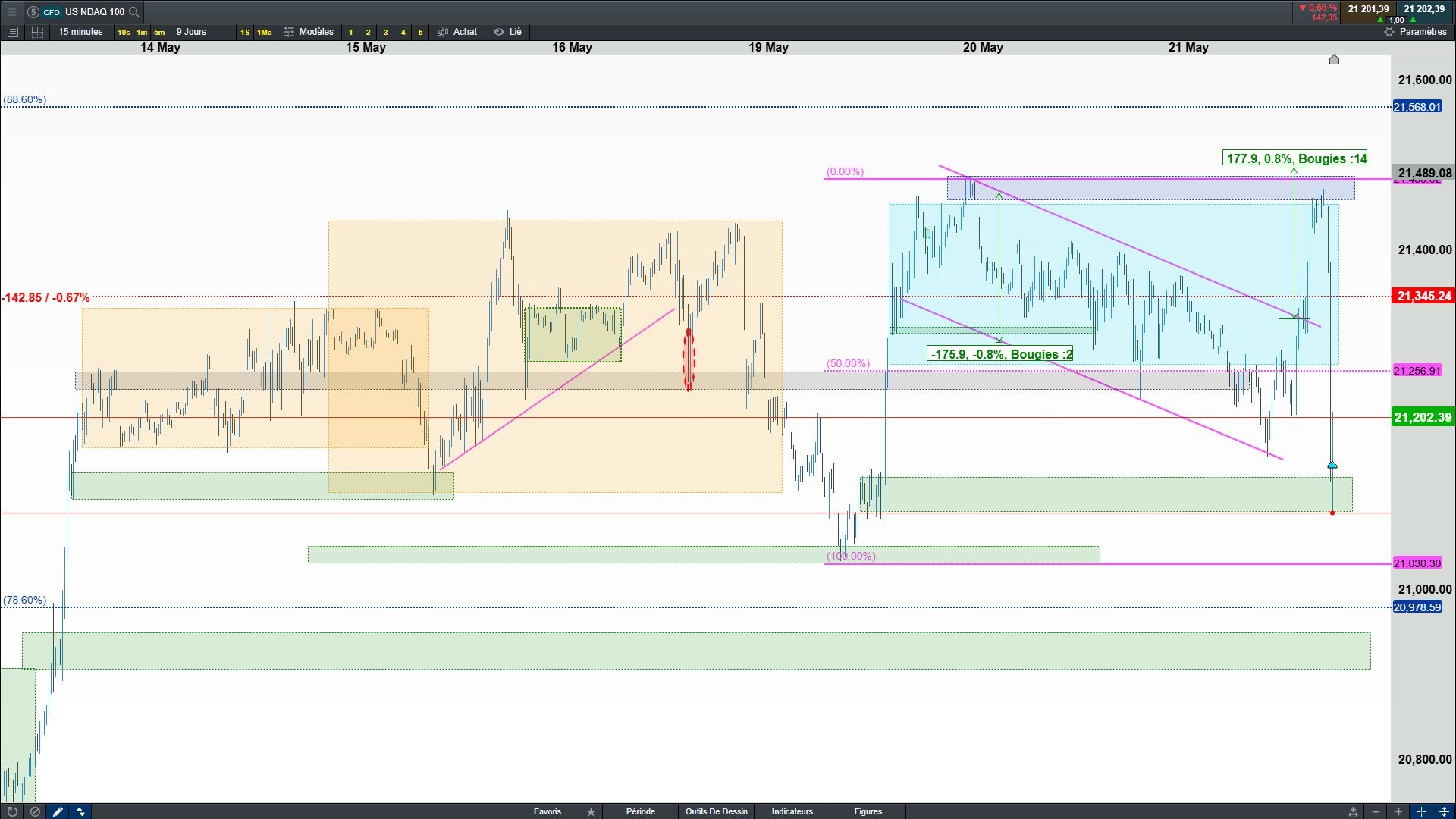
Task: Open the 9 Jours range dropdown
Action: tap(191, 32)
